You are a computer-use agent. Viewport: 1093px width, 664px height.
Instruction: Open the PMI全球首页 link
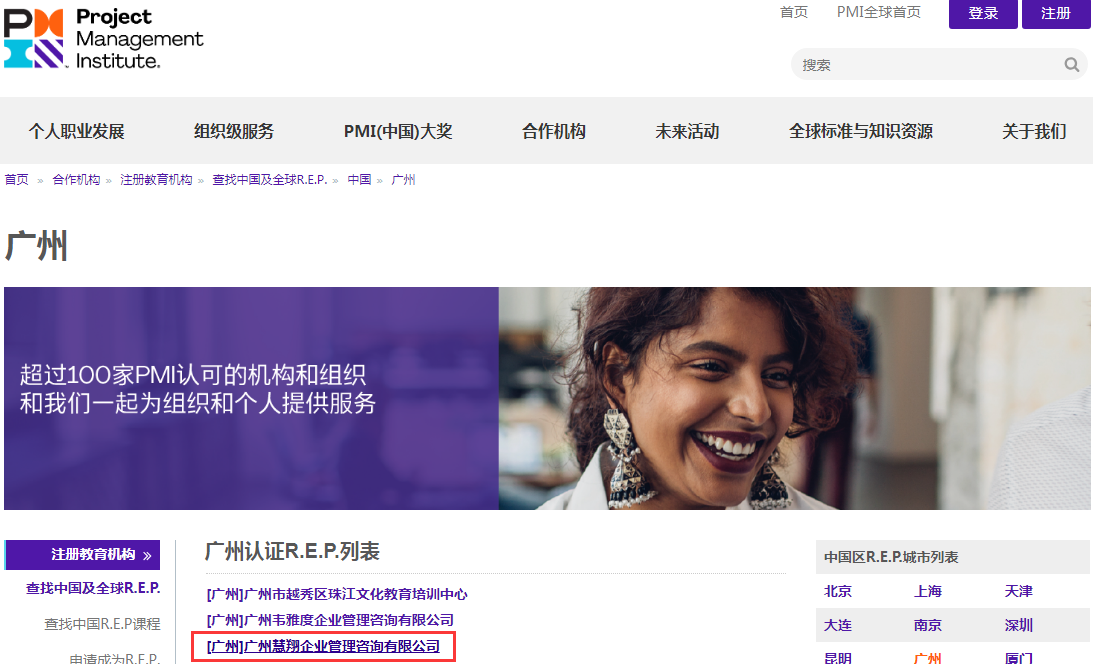pyautogui.click(x=878, y=12)
